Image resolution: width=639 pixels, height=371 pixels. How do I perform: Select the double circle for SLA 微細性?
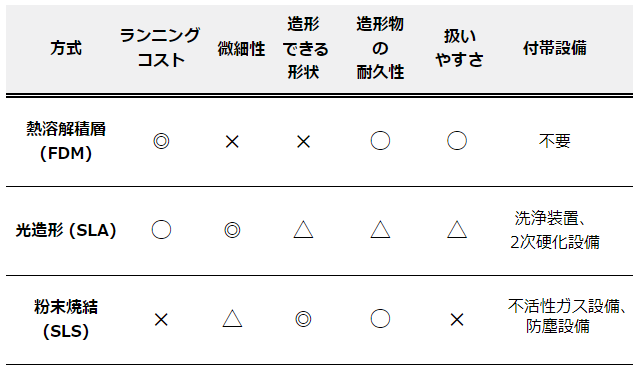tap(232, 230)
